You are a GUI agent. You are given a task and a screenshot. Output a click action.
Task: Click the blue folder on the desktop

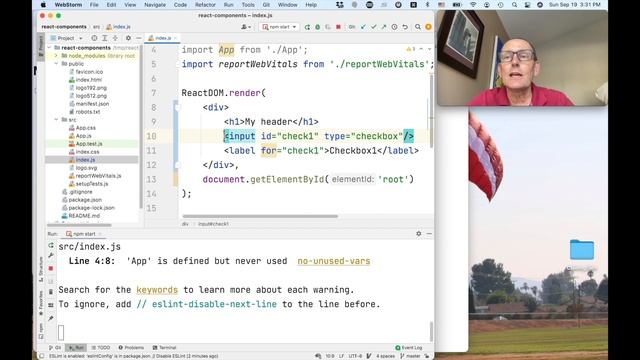click(582, 249)
